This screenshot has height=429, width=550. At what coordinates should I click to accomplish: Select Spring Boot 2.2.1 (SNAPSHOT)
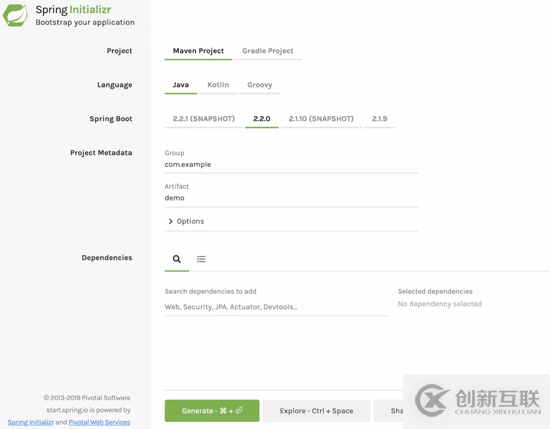(203, 119)
